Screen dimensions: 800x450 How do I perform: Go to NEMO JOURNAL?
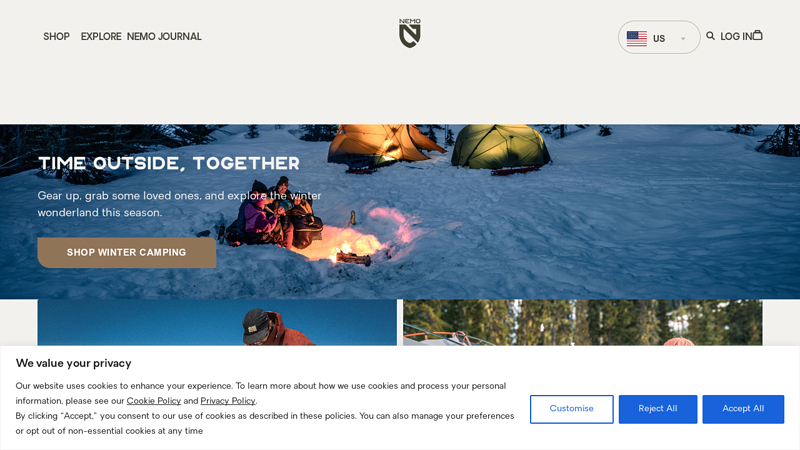pyautogui.click(x=164, y=37)
